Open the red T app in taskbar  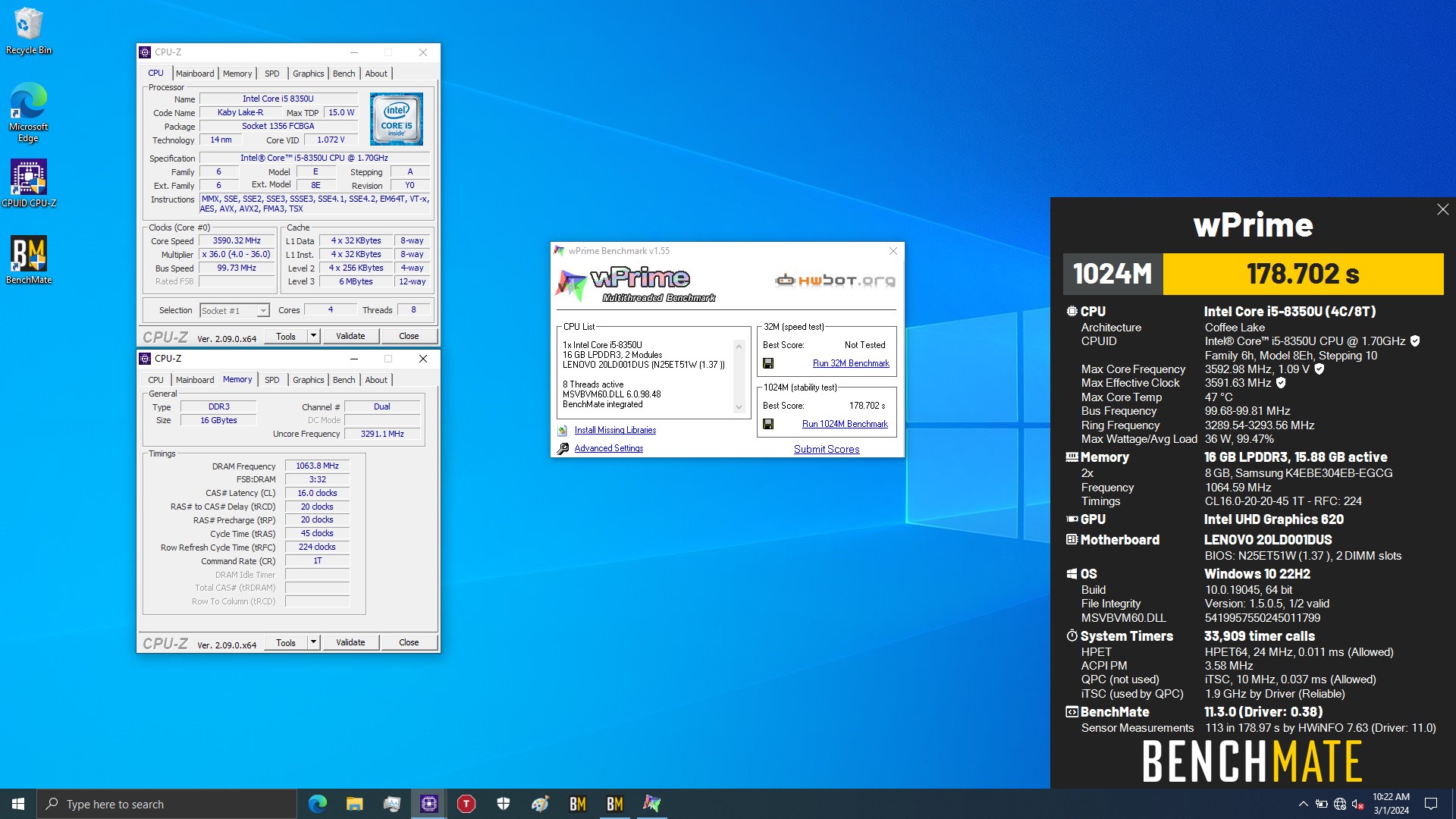pyautogui.click(x=466, y=804)
